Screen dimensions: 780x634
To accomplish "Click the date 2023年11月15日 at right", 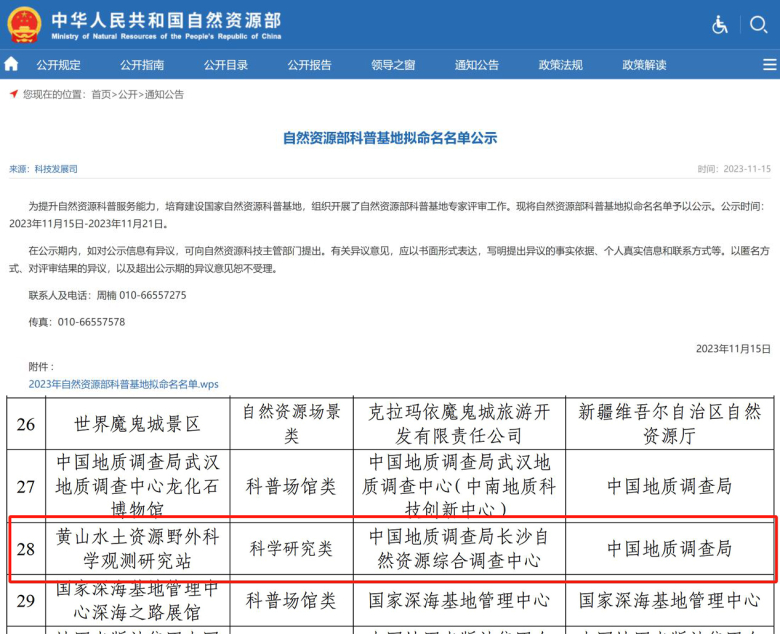I will pyautogui.click(x=733, y=349).
